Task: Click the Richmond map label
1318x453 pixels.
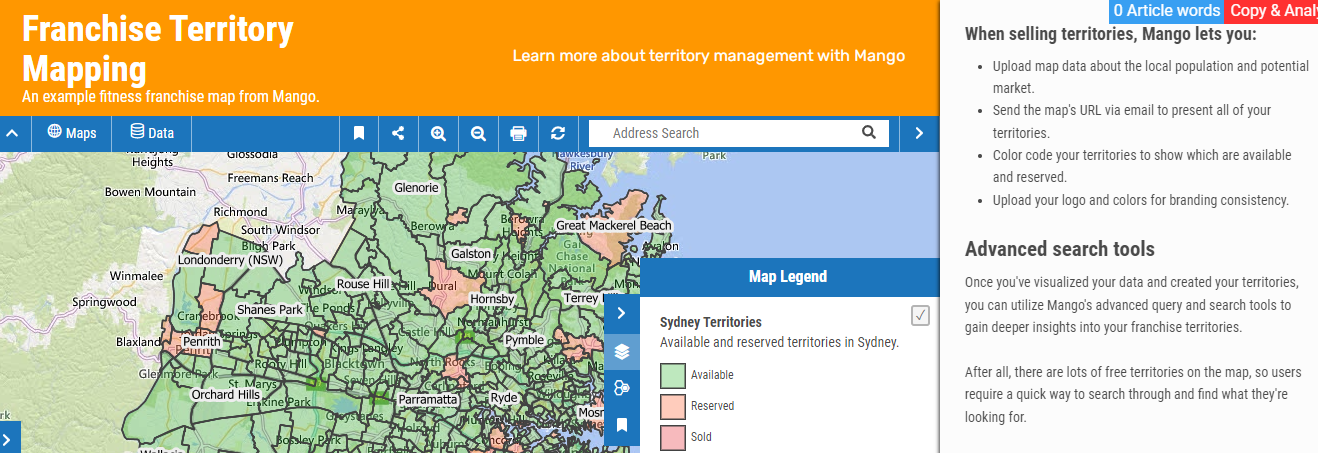Action: click(x=240, y=212)
